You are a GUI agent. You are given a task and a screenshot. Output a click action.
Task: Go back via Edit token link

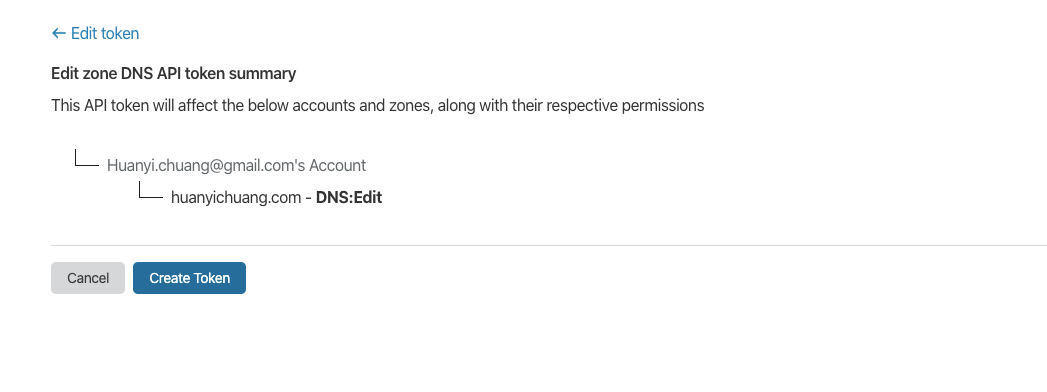point(95,33)
